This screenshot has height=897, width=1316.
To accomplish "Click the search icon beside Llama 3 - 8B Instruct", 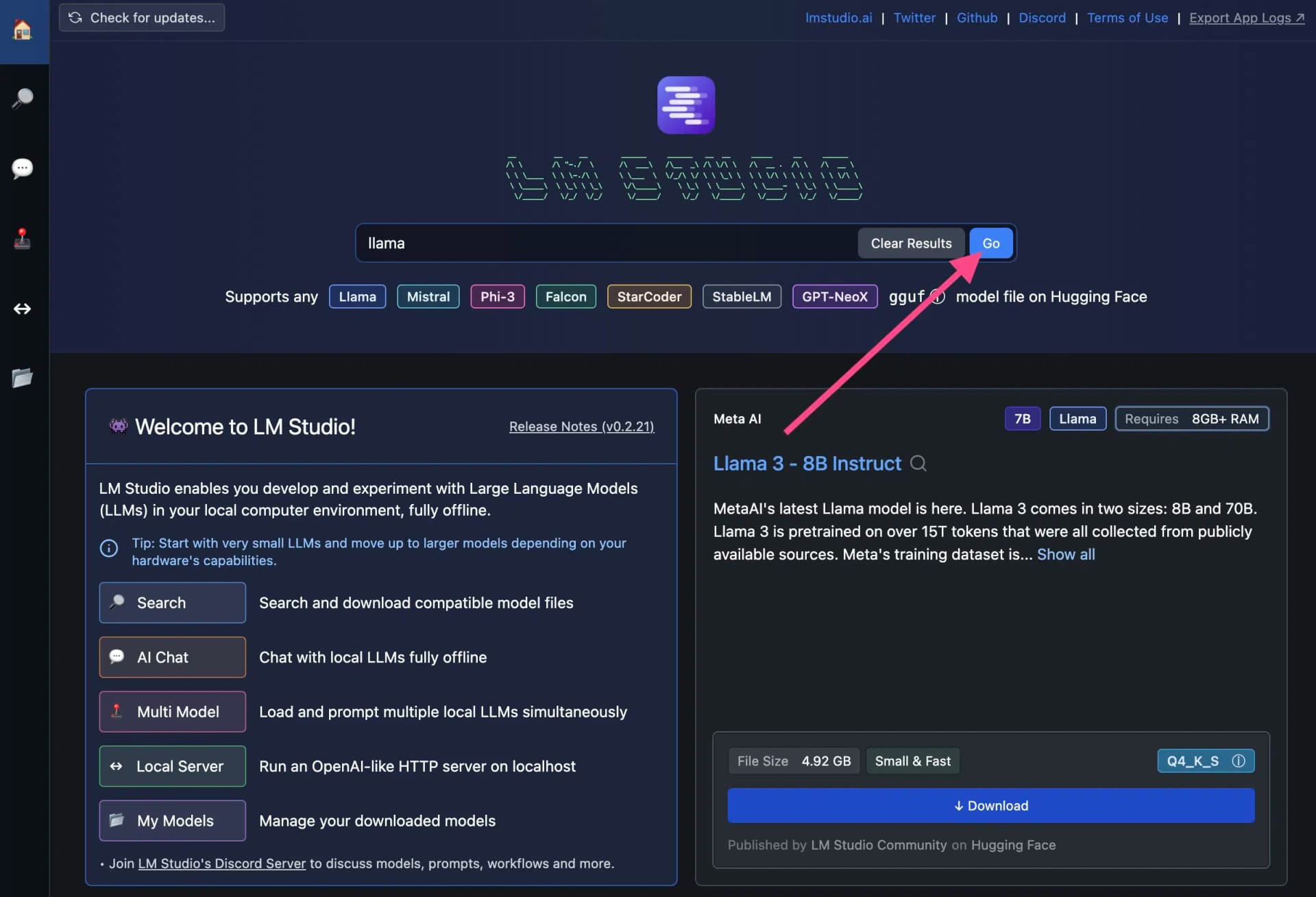I will coord(919,464).
